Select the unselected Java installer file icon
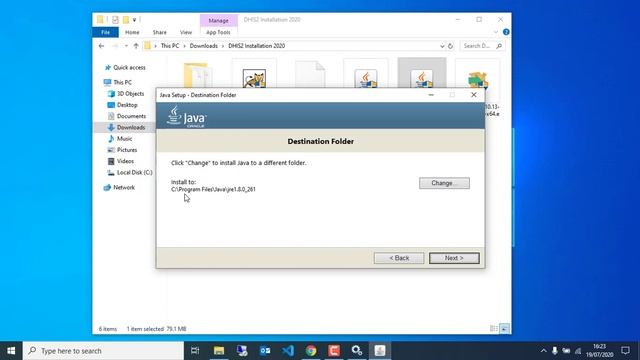 point(366,78)
